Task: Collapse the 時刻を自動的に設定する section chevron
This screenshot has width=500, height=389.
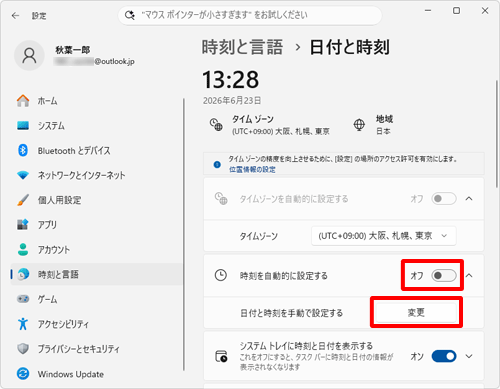Action: (x=469, y=276)
